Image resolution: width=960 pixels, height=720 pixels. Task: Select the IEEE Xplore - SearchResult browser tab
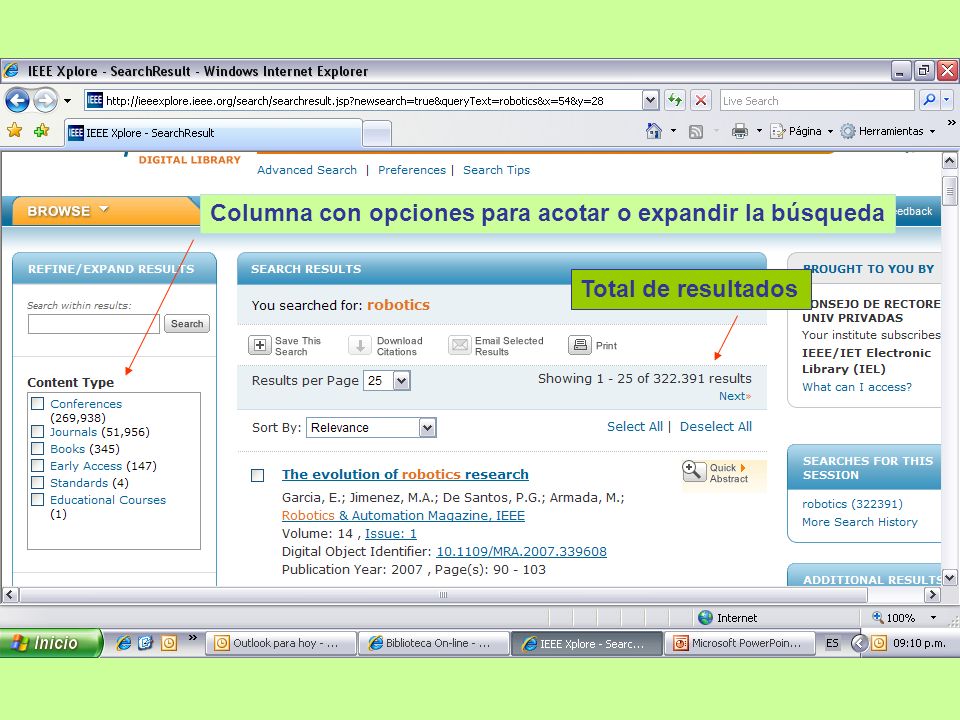(213, 133)
